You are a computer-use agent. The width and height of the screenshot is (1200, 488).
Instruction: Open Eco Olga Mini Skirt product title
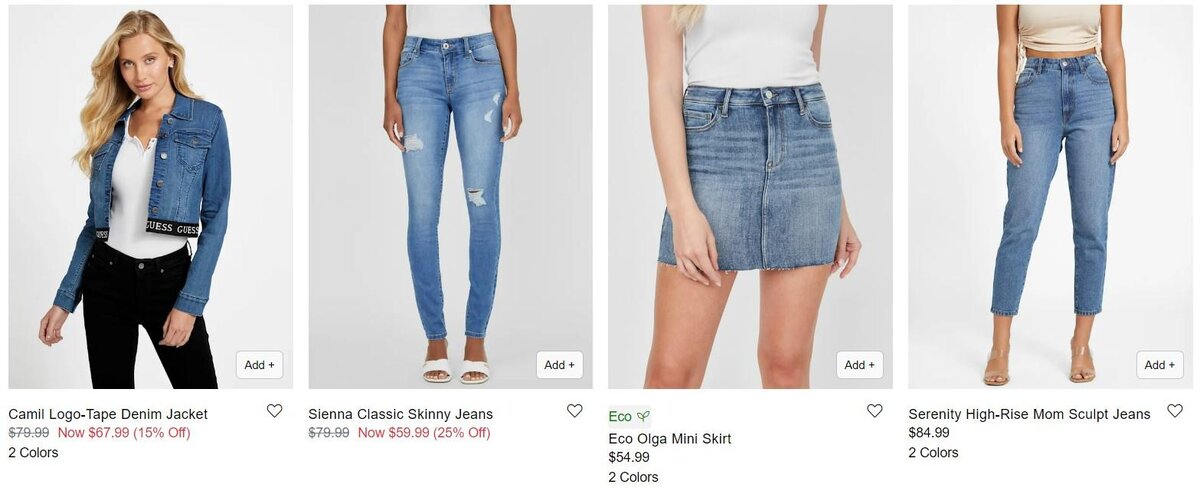point(670,439)
